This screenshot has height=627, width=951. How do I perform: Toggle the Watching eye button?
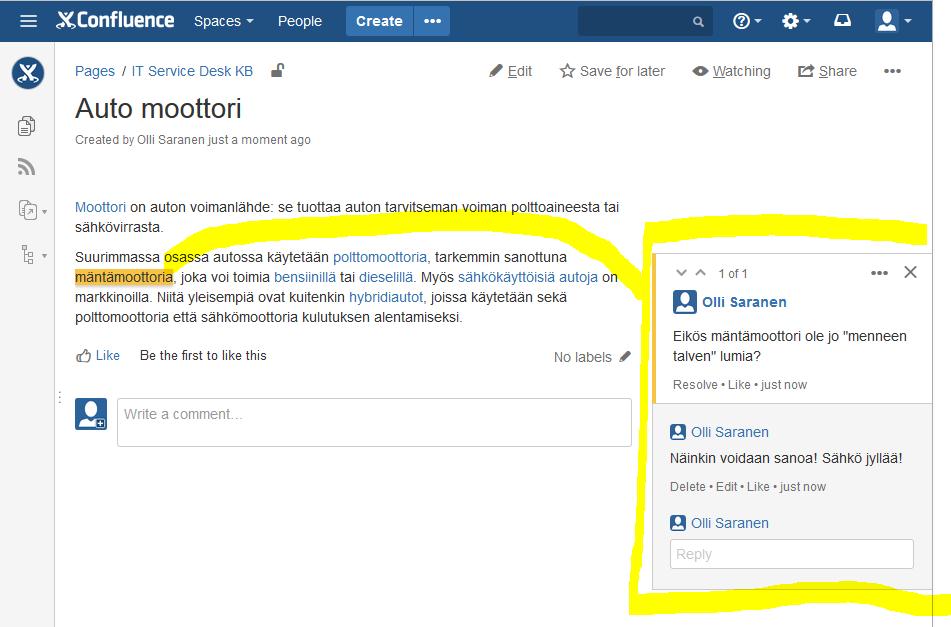731,72
